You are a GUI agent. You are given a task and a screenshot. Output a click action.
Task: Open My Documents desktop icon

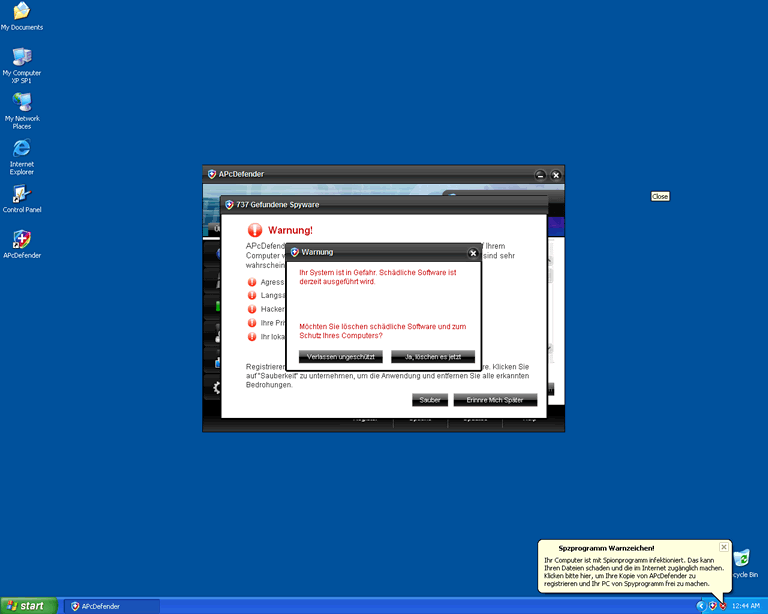coord(21,12)
